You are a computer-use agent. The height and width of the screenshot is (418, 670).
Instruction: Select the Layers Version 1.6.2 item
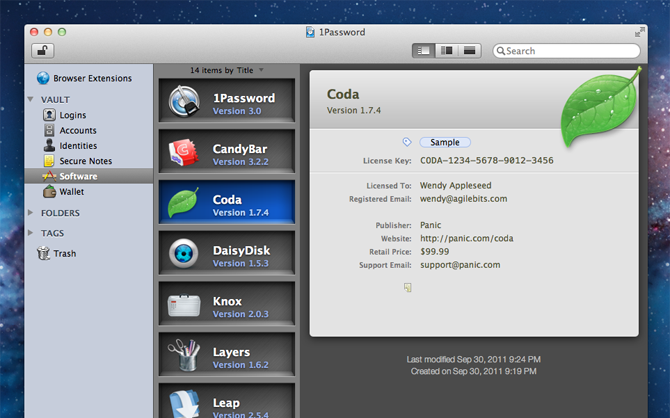pyautogui.click(x=227, y=355)
